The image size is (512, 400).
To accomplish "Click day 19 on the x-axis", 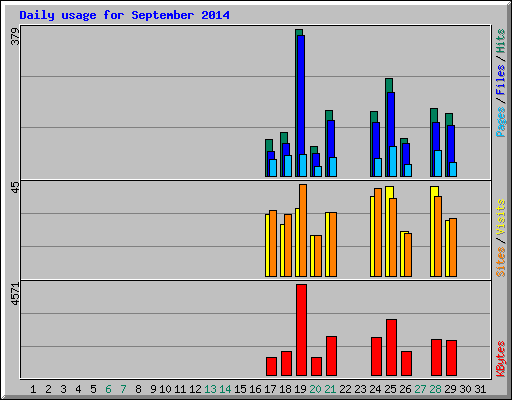I will [300, 389].
